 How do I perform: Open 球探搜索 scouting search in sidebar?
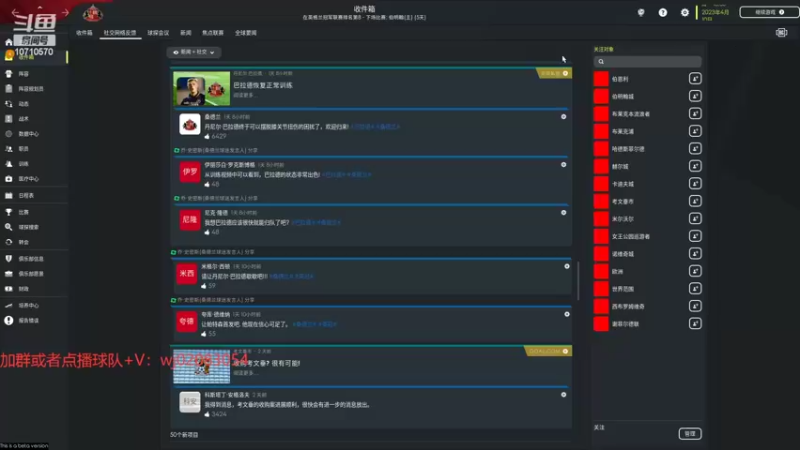[x=29, y=227]
